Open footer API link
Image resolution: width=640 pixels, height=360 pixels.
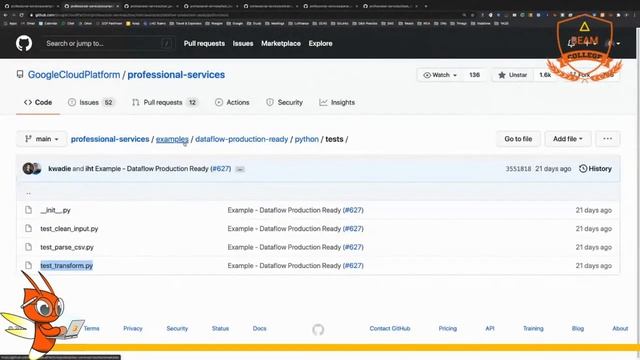(x=490, y=328)
